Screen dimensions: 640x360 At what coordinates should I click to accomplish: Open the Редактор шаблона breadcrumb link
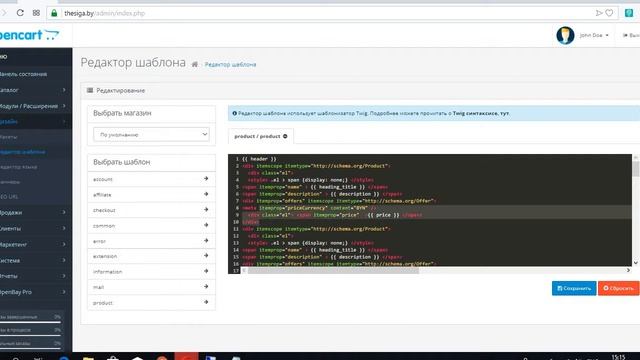click(230, 64)
